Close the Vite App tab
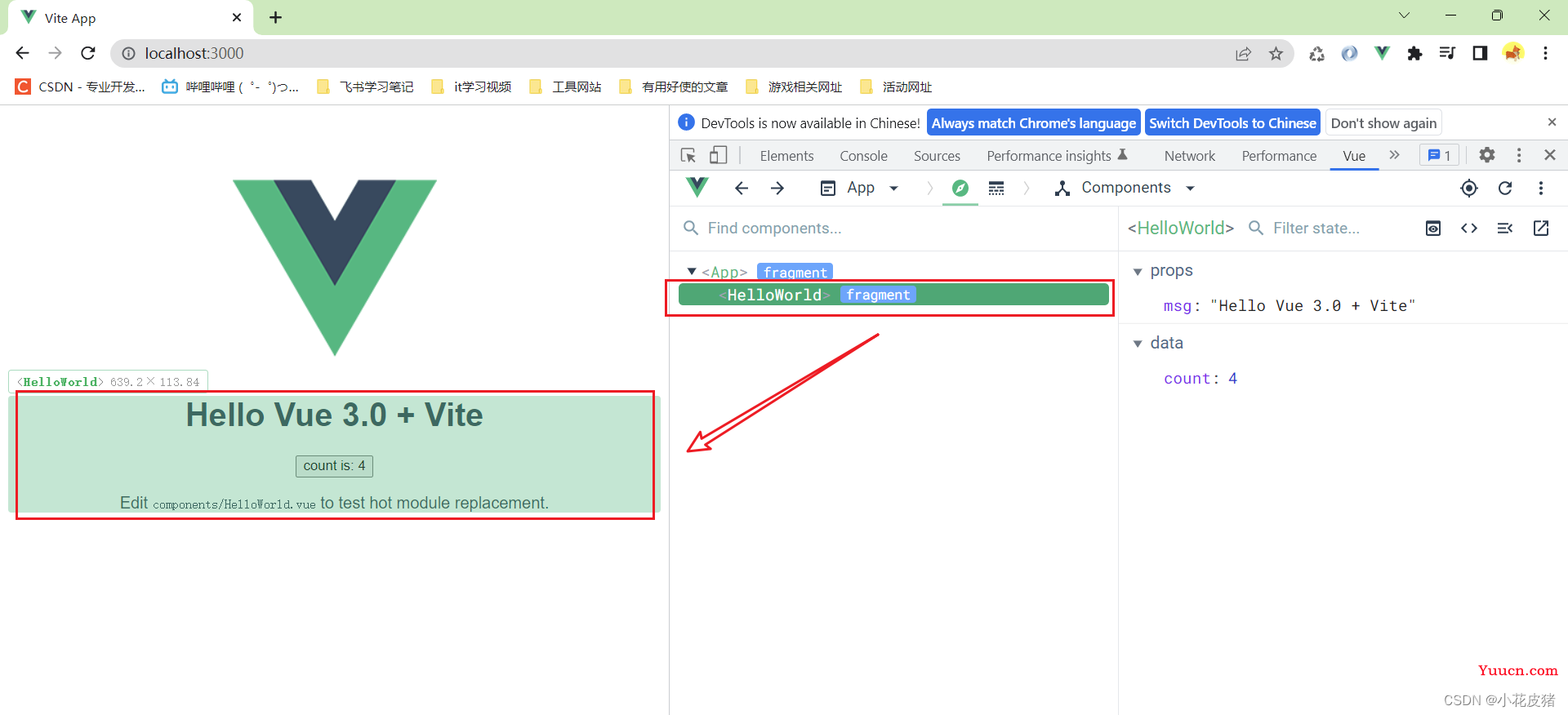 pyautogui.click(x=237, y=17)
